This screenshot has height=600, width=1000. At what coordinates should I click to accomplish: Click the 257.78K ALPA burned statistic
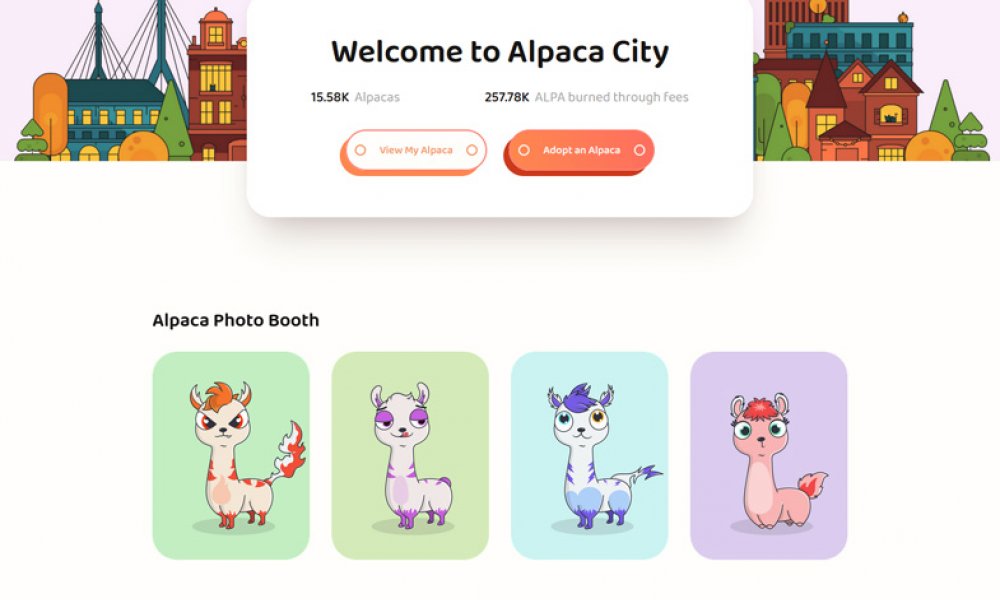586,97
